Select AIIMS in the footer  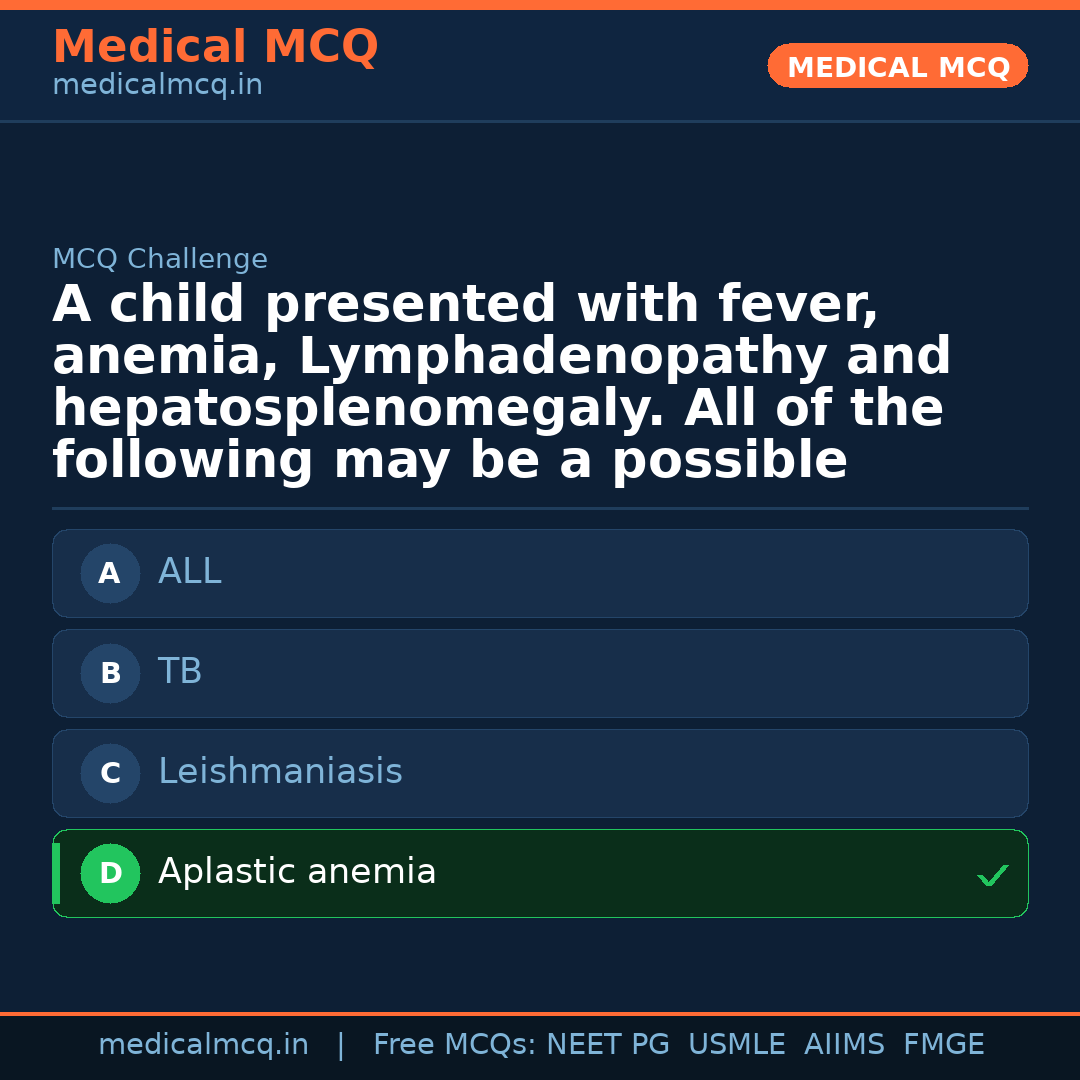pos(844,1045)
